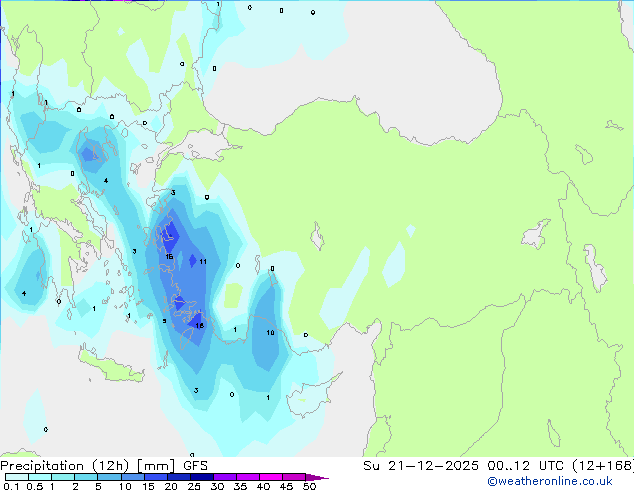The image size is (634, 490).
Task: Choose the magenta swatch between 40 and 45
Action: click(x=271, y=477)
